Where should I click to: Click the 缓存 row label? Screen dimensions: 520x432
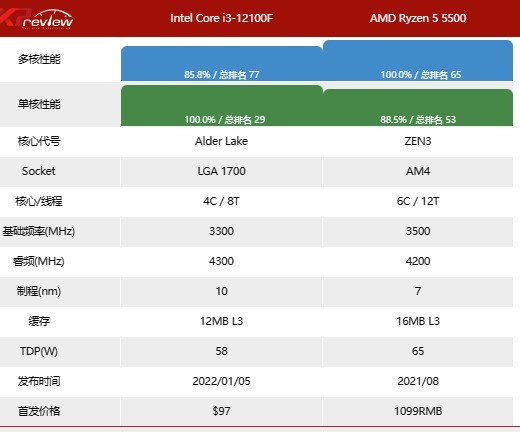coord(39,321)
